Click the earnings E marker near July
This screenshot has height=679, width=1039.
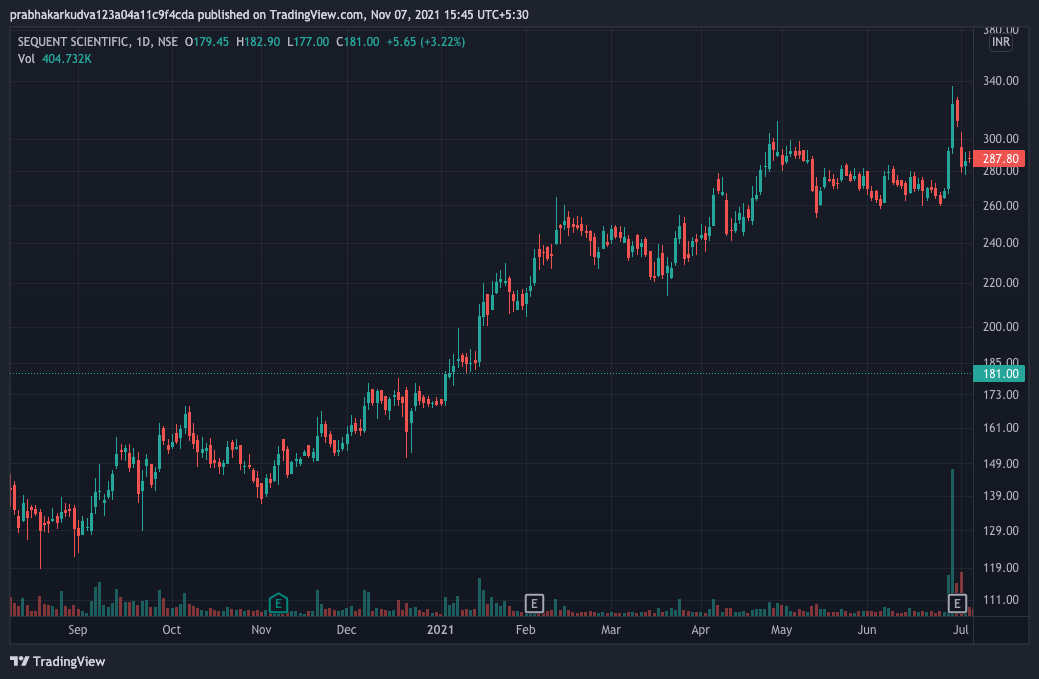pos(957,603)
